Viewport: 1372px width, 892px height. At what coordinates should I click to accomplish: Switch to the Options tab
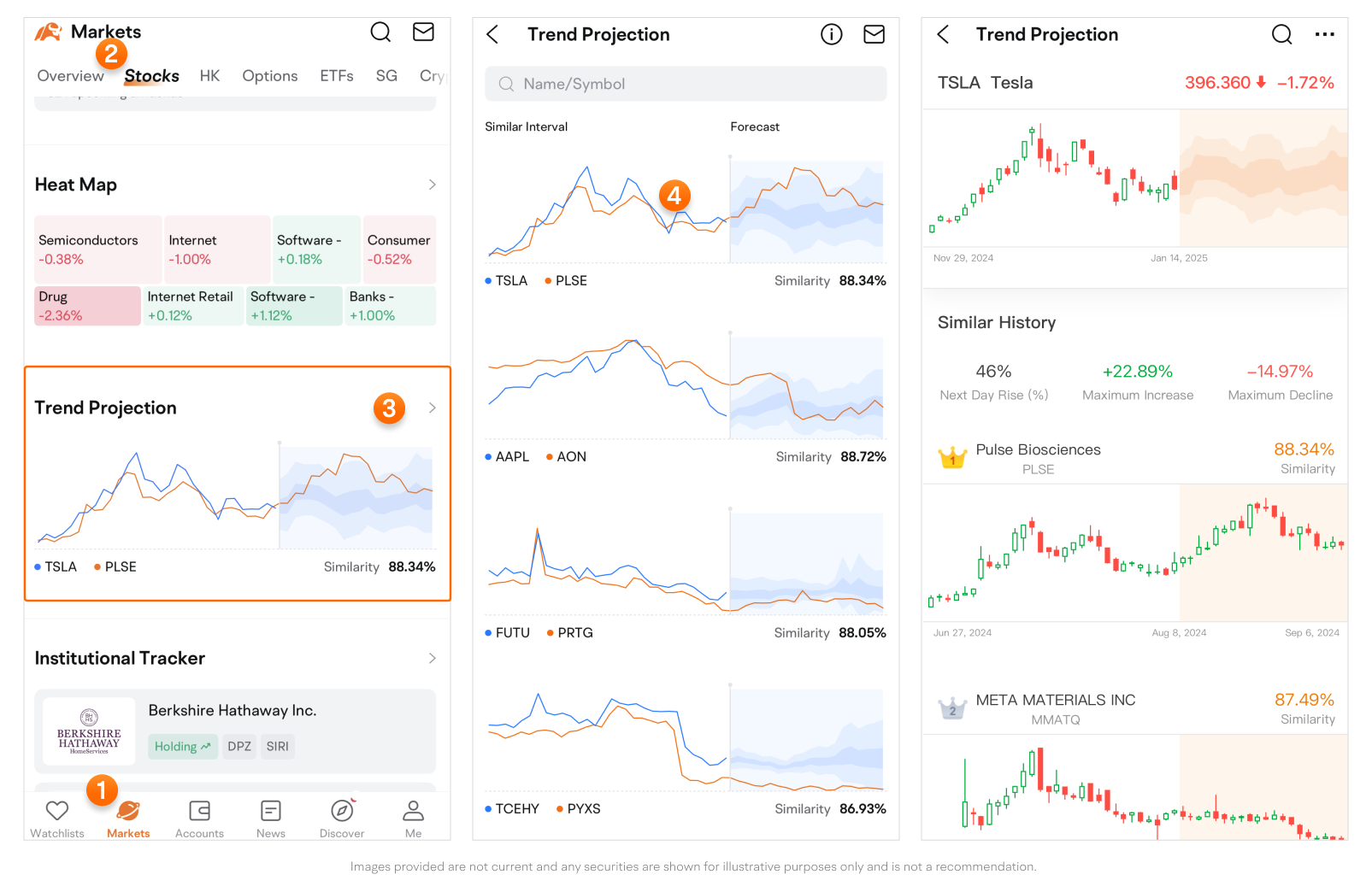pos(269,76)
